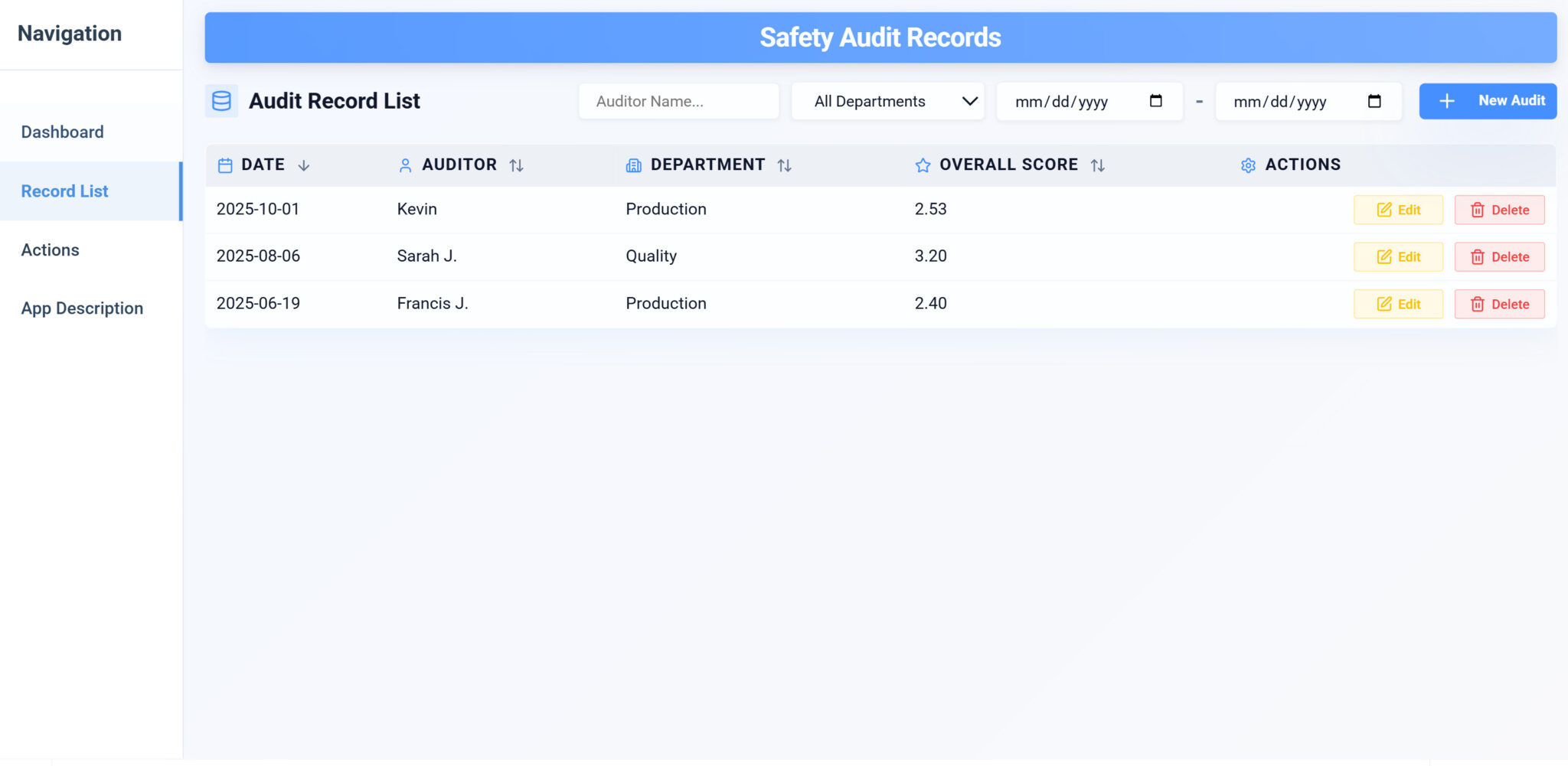Delete Francis J.'s audit record
The width and height of the screenshot is (1568, 766).
[x=1499, y=304]
